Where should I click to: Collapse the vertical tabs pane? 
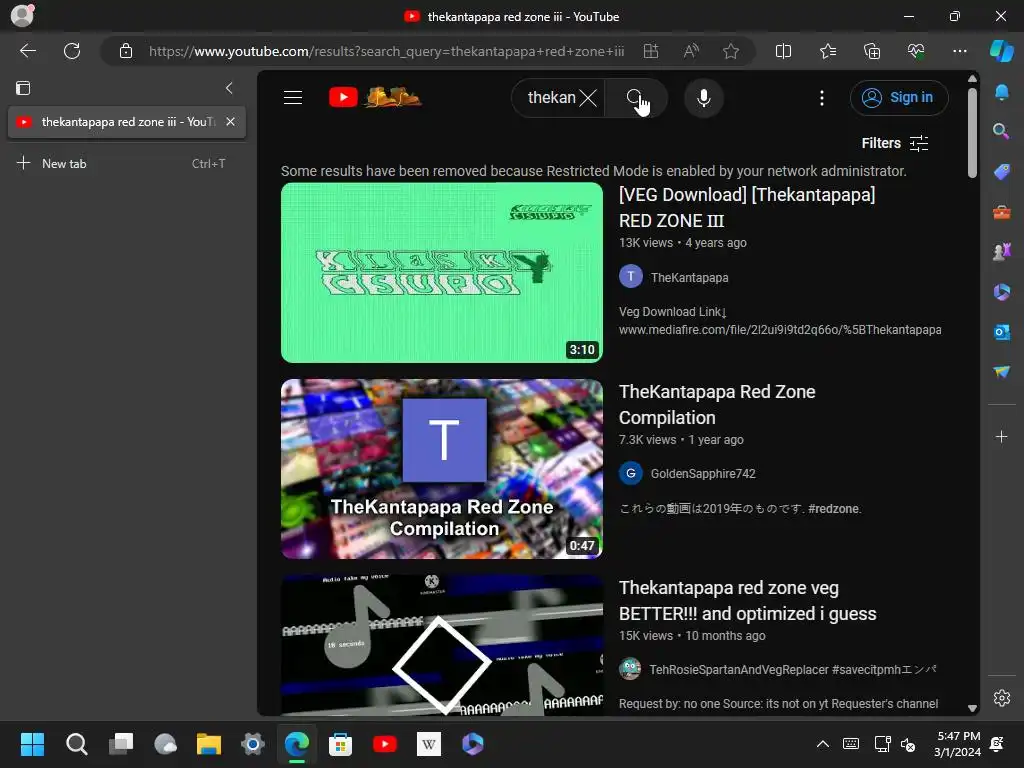tap(229, 88)
